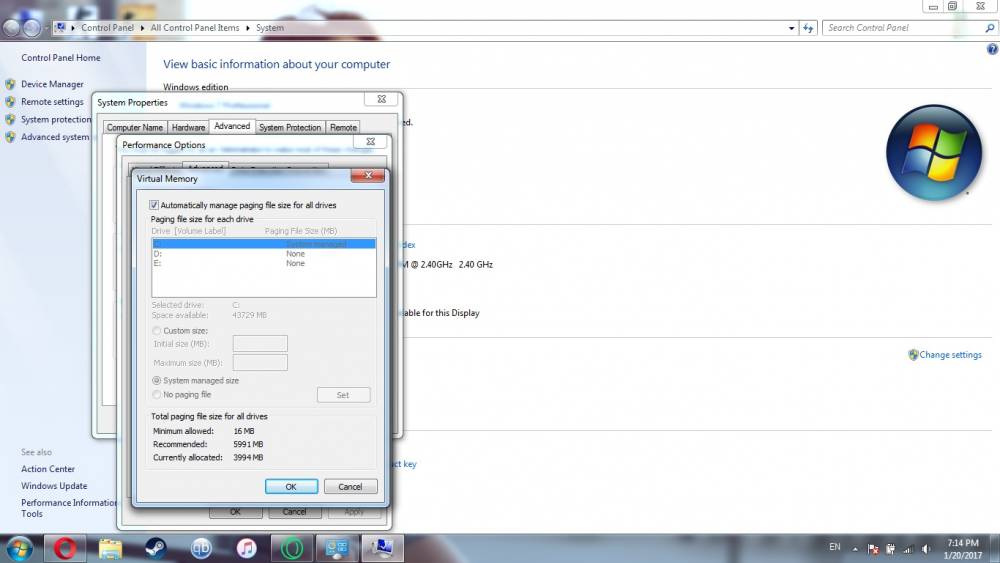Expand address bar history dropdown
1000x563 pixels.
pyautogui.click(x=791, y=28)
